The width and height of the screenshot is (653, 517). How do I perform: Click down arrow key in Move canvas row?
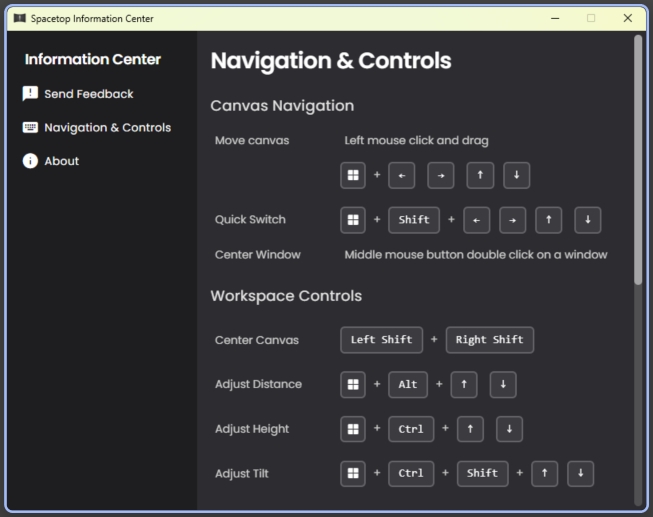pyautogui.click(x=516, y=175)
